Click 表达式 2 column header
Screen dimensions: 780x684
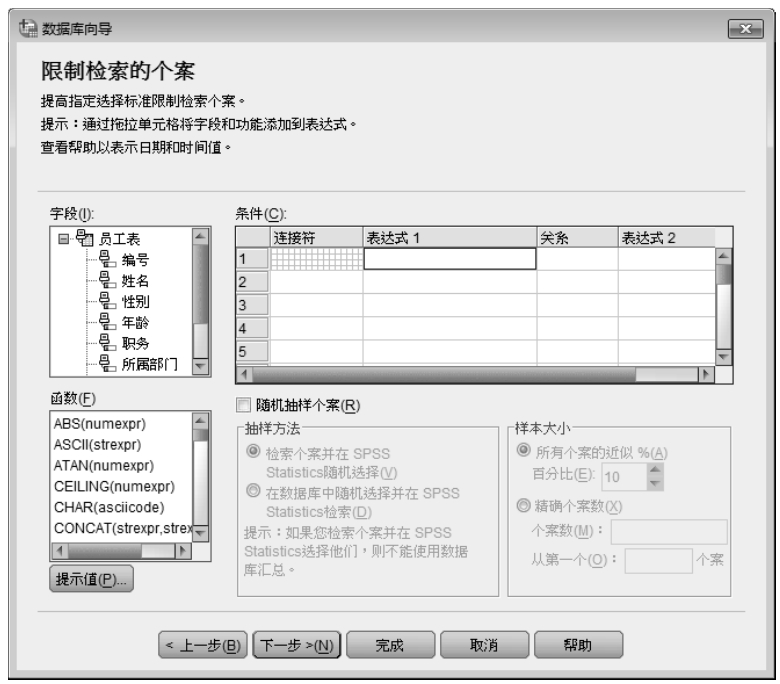coord(667,238)
